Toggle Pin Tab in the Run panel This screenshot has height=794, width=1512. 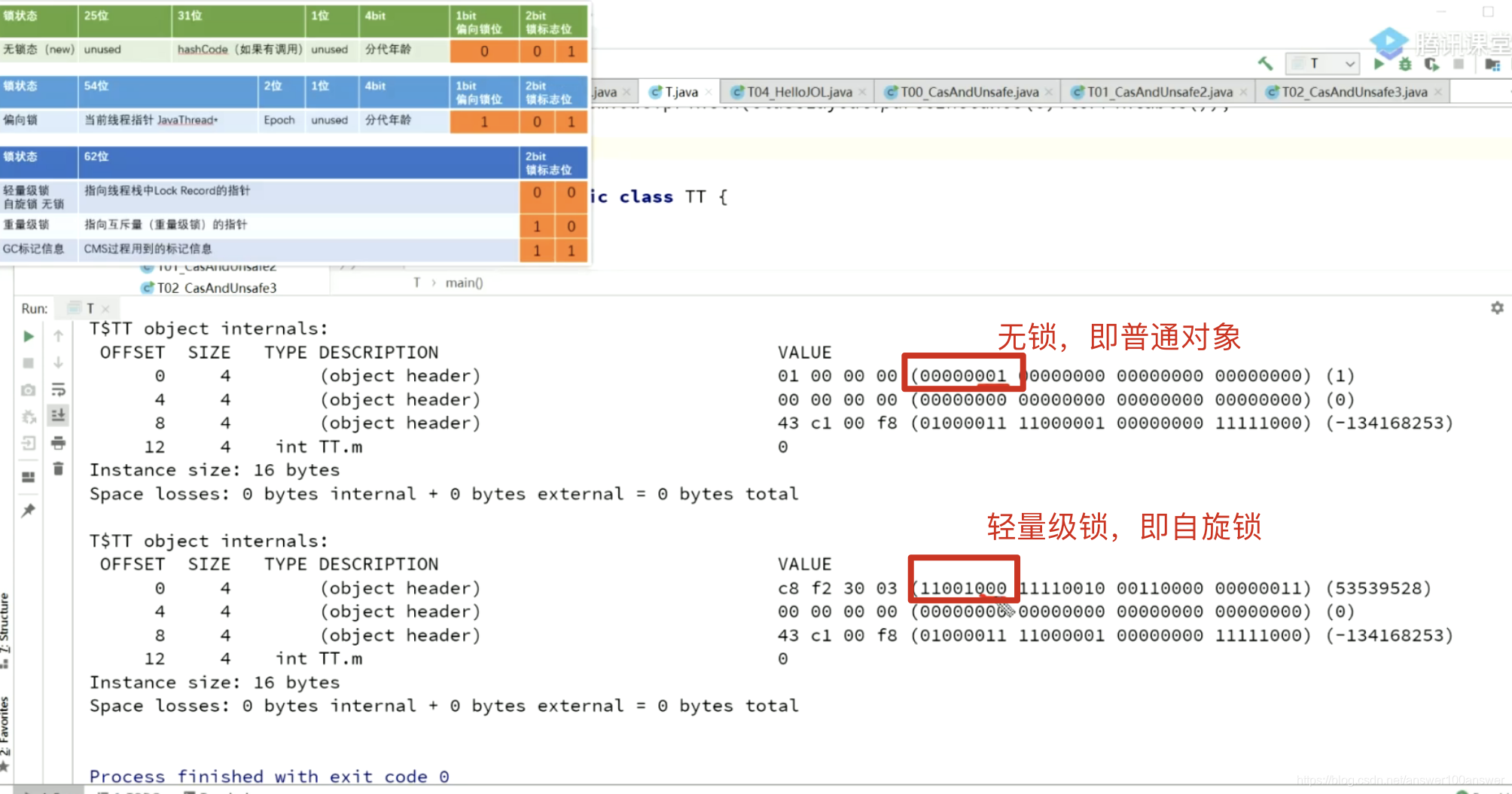coord(29,511)
